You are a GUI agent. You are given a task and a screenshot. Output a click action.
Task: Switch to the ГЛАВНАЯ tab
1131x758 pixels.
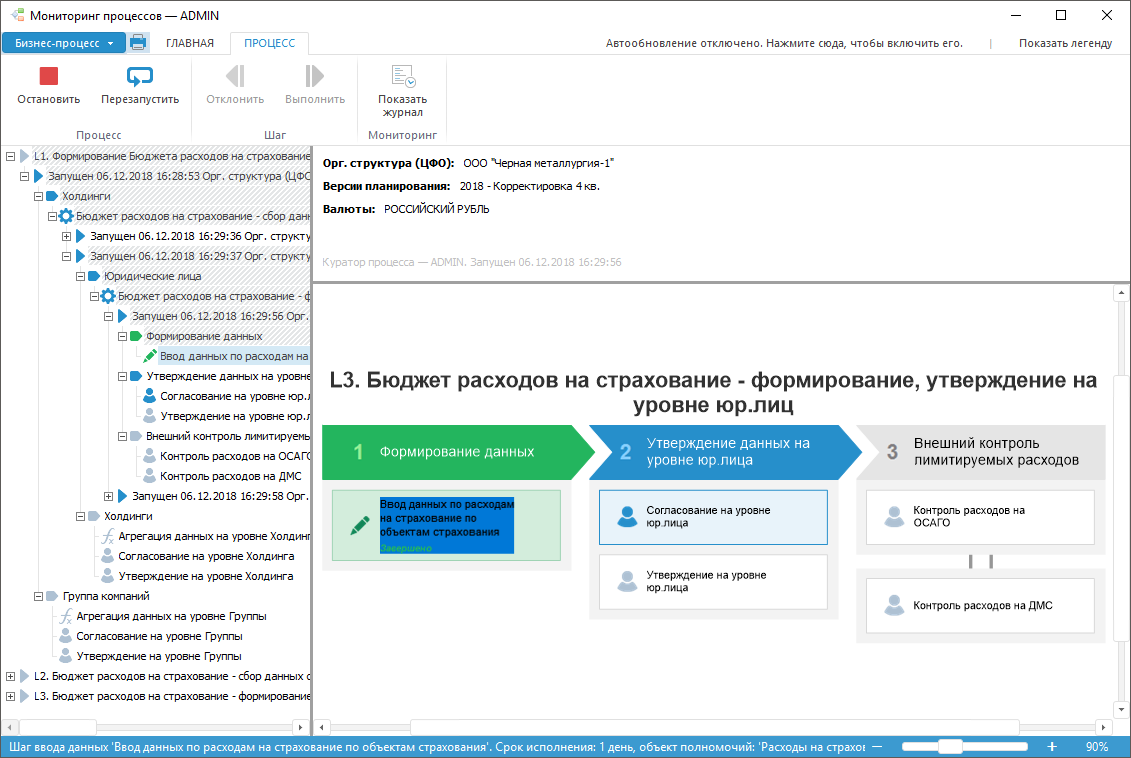click(x=190, y=43)
